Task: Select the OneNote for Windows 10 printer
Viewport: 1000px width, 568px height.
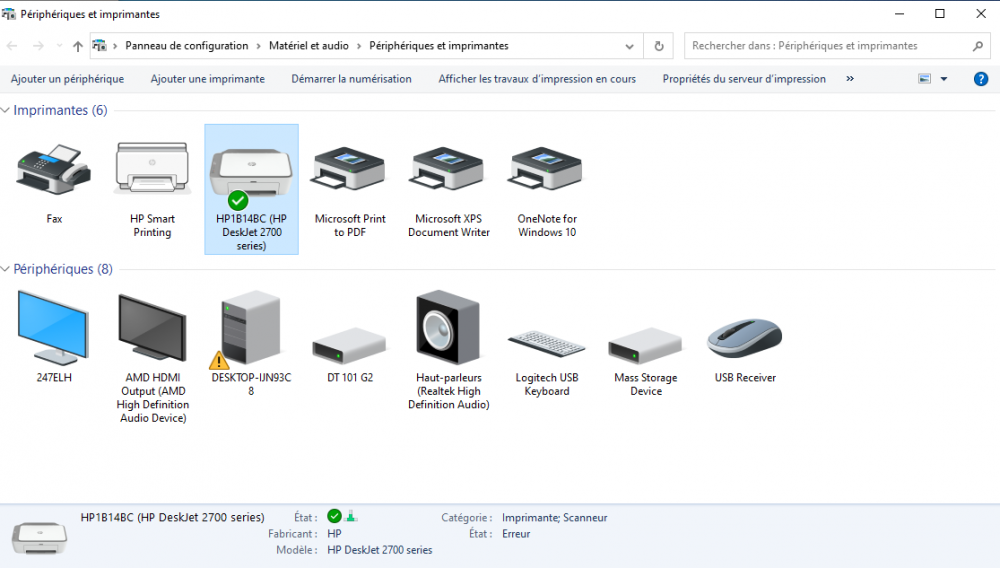Action: point(547,171)
